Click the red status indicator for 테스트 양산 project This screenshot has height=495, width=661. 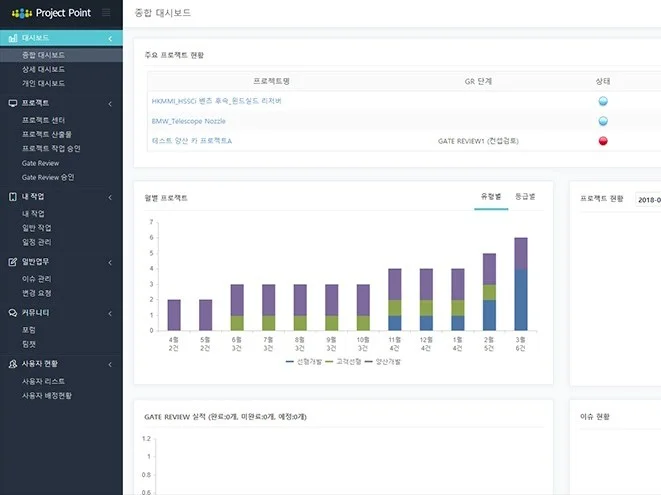(x=603, y=141)
